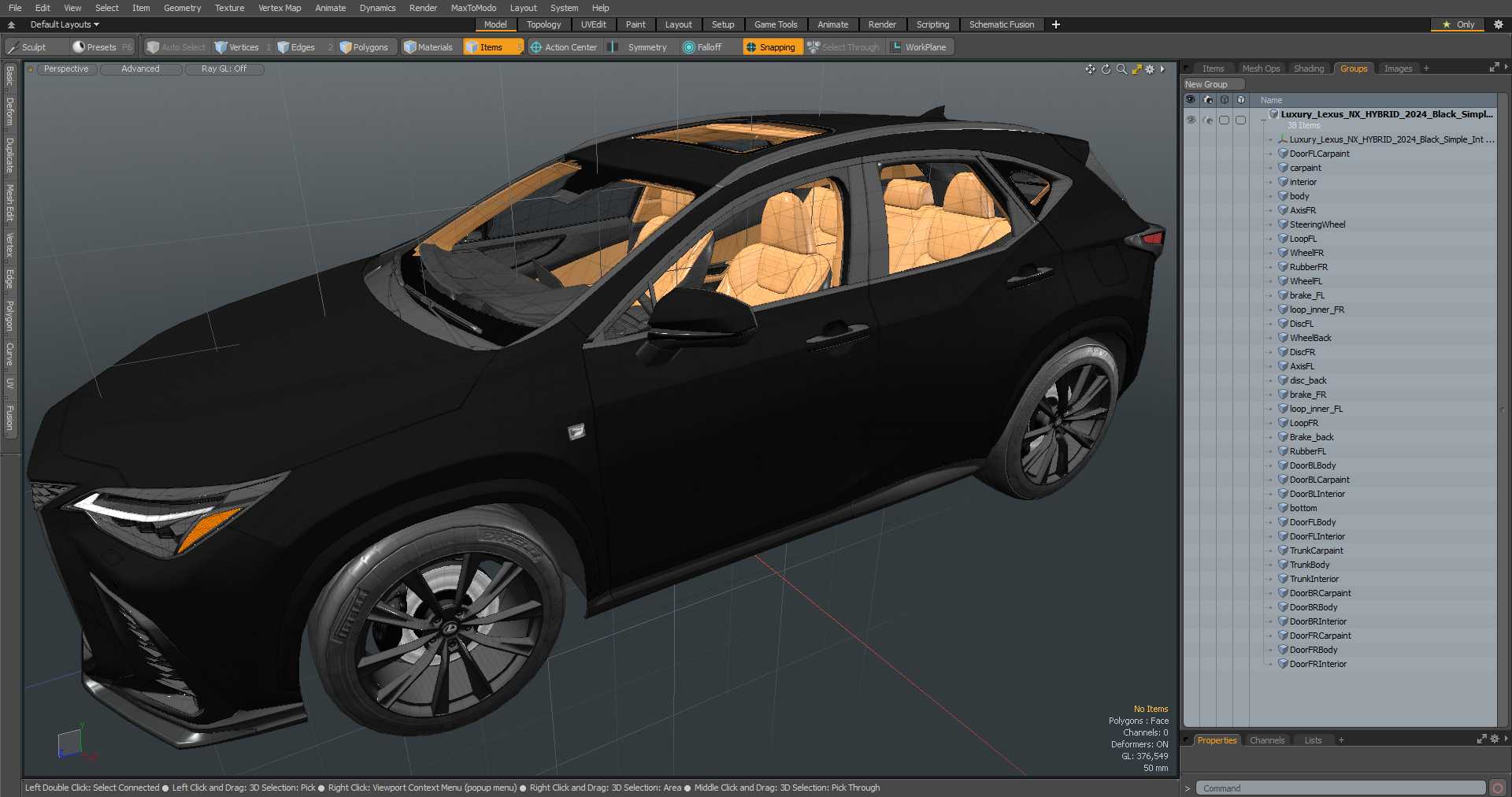Click the visibility eye column header icon
The image size is (1512, 797).
pos(1191,100)
